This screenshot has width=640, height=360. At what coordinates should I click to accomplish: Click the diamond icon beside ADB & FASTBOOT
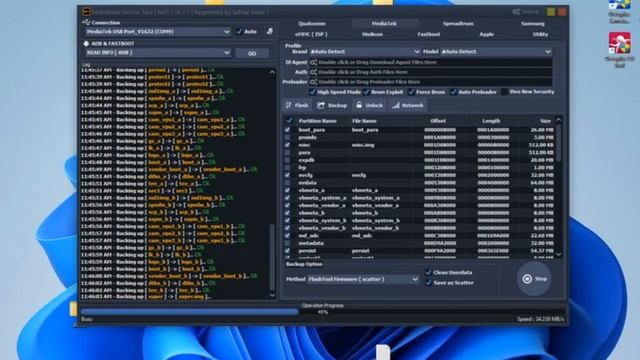tap(86, 43)
